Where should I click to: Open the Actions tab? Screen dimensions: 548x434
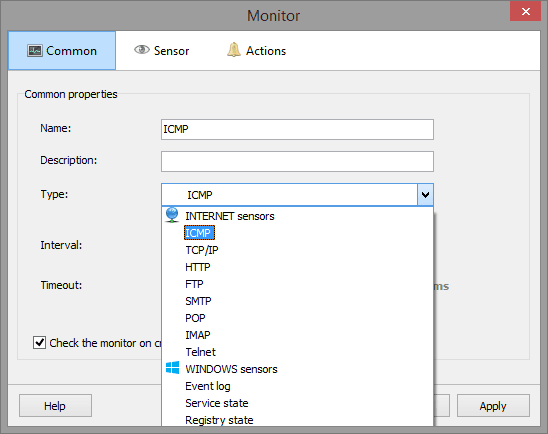click(257, 51)
